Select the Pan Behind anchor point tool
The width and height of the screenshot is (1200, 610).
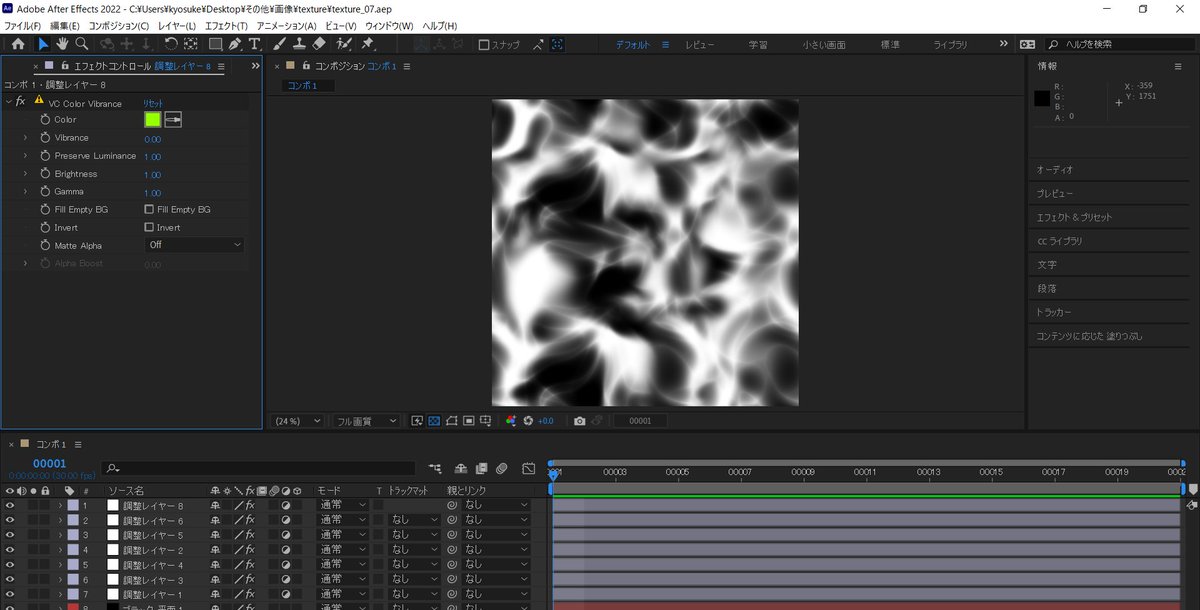coord(190,44)
